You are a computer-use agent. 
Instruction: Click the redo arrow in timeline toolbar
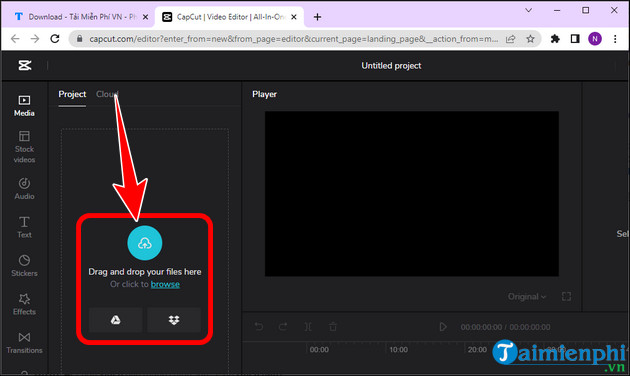pyautogui.click(x=283, y=327)
